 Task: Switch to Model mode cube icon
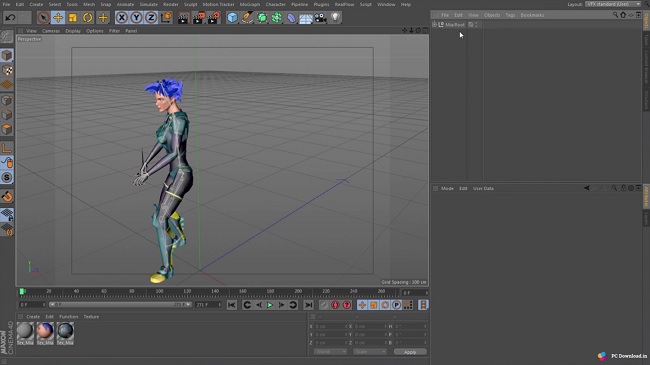click(7, 55)
